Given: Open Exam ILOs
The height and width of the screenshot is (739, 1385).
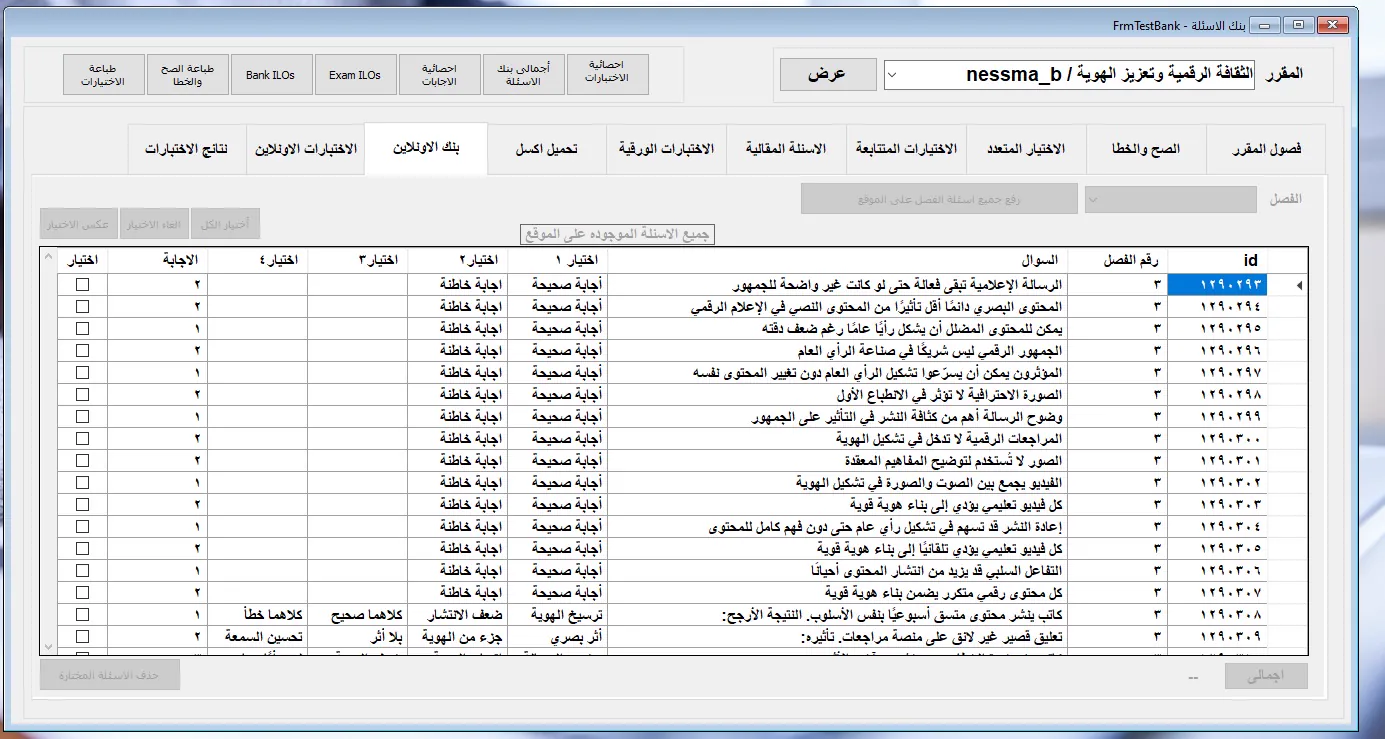Looking at the screenshot, I should (355, 74).
